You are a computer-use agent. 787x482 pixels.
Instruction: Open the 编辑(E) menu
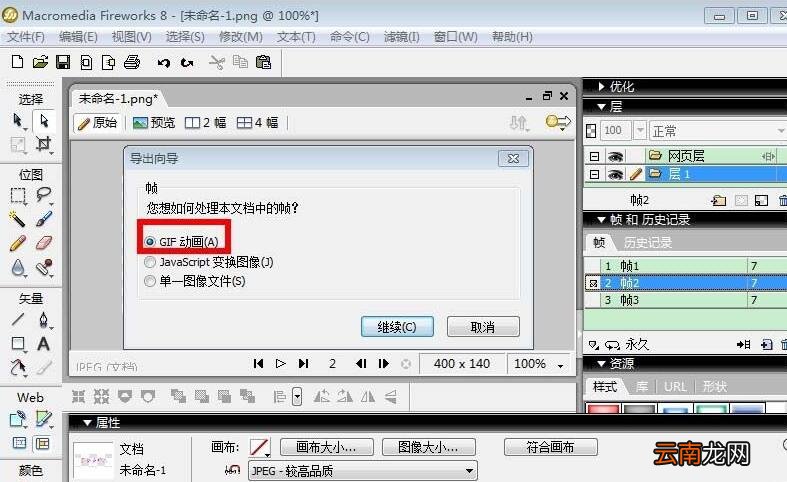(78, 37)
